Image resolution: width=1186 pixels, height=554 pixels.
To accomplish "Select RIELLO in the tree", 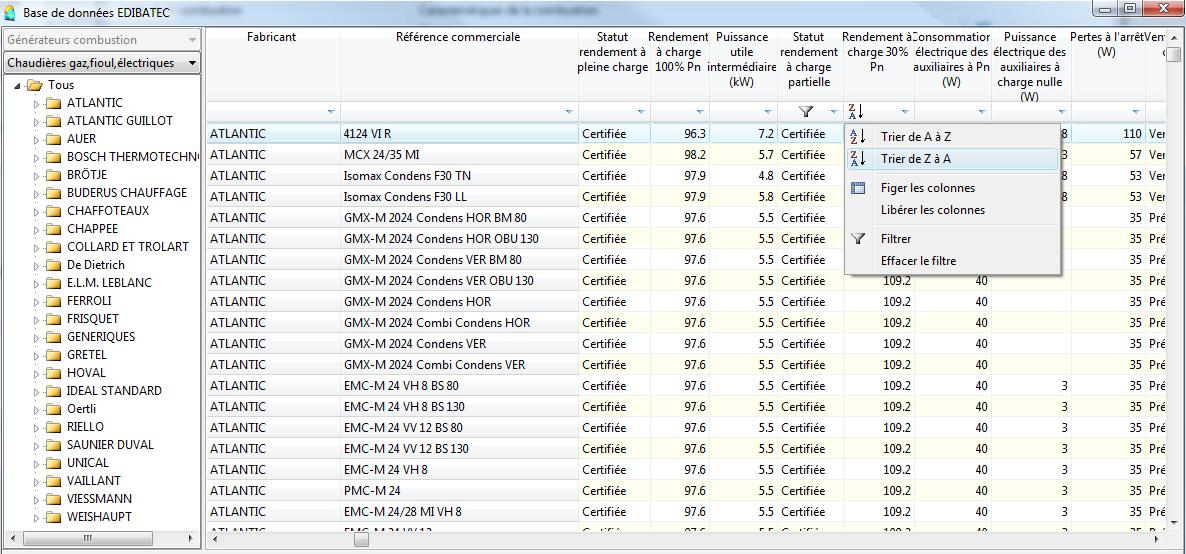I will tap(85, 427).
